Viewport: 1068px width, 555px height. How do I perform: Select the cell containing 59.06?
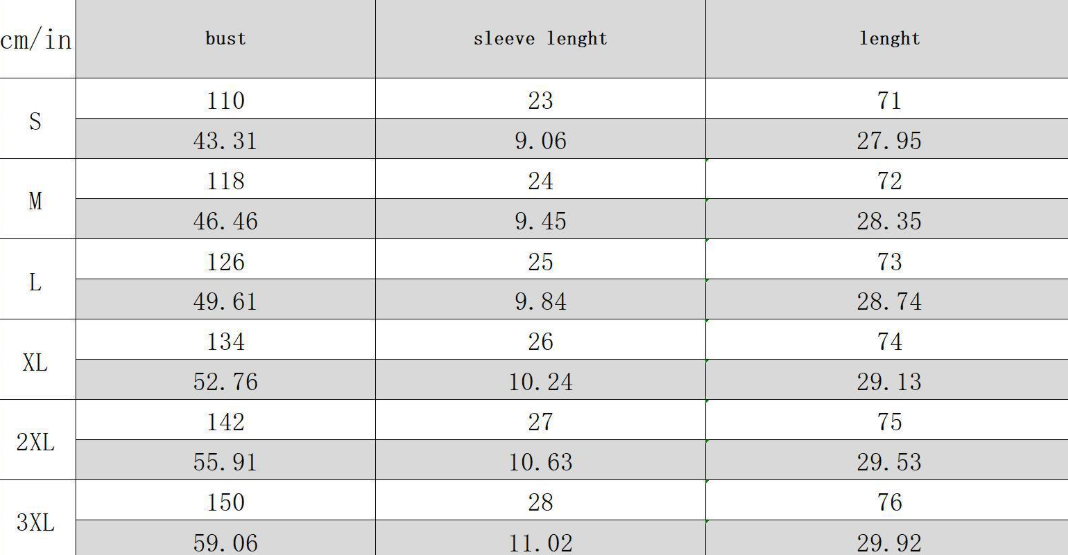[x=225, y=538]
